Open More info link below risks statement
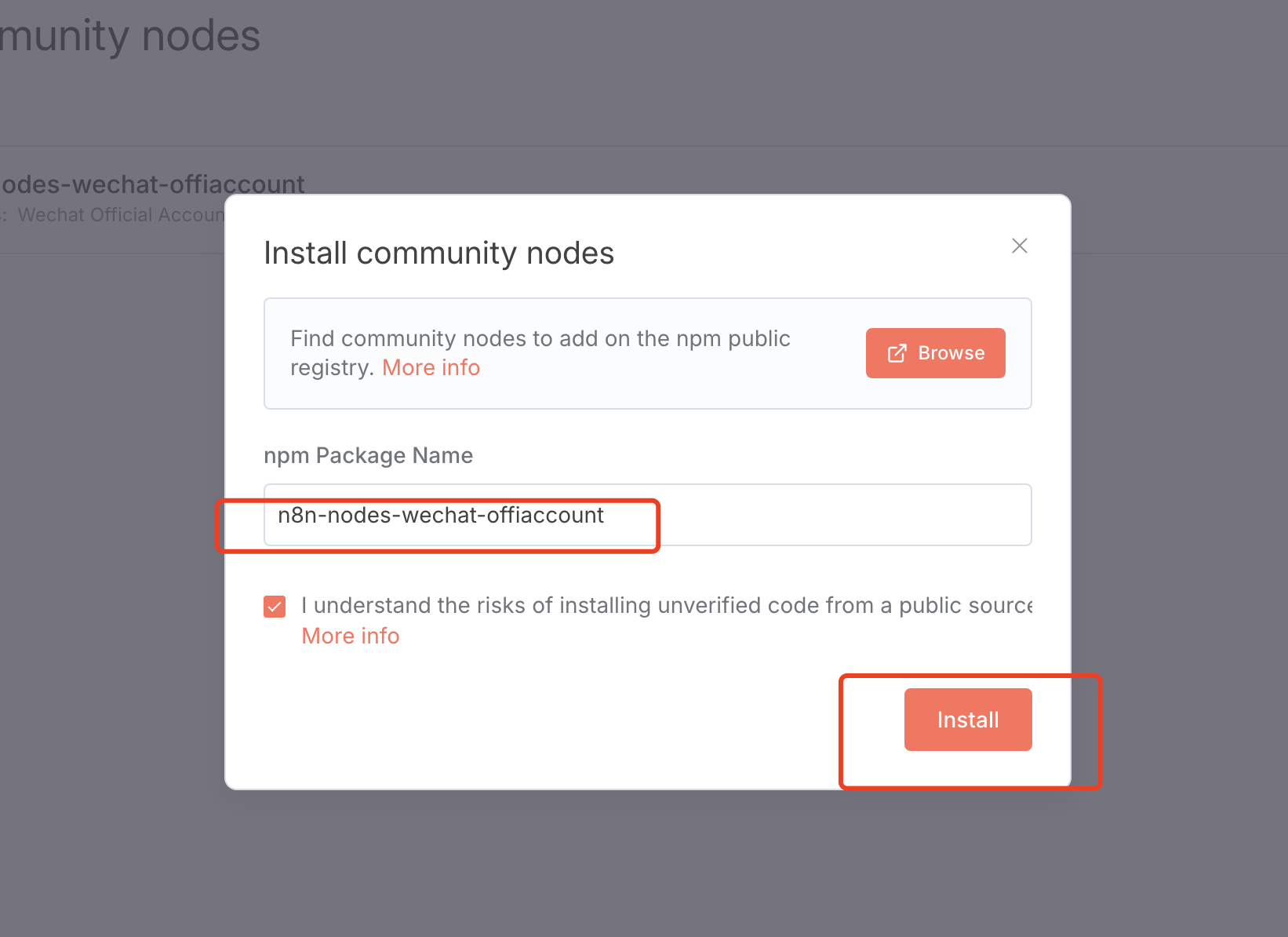 coord(351,636)
